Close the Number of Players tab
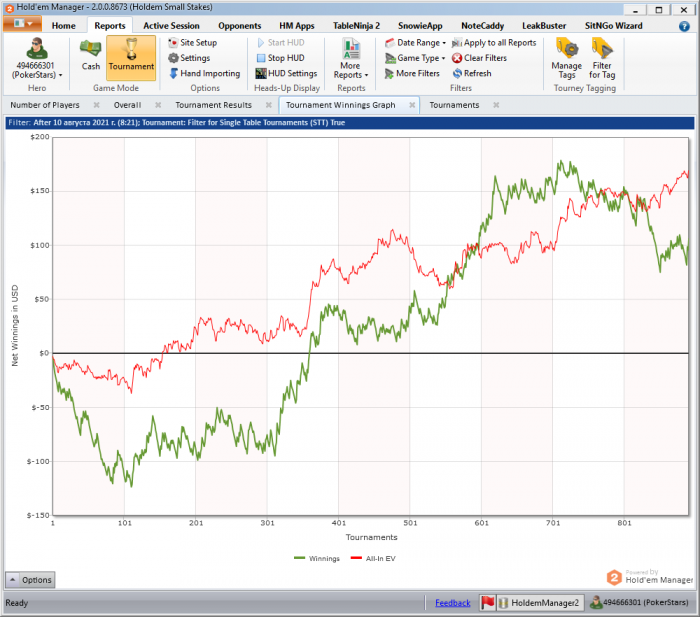This screenshot has width=700, height=617. [x=96, y=105]
